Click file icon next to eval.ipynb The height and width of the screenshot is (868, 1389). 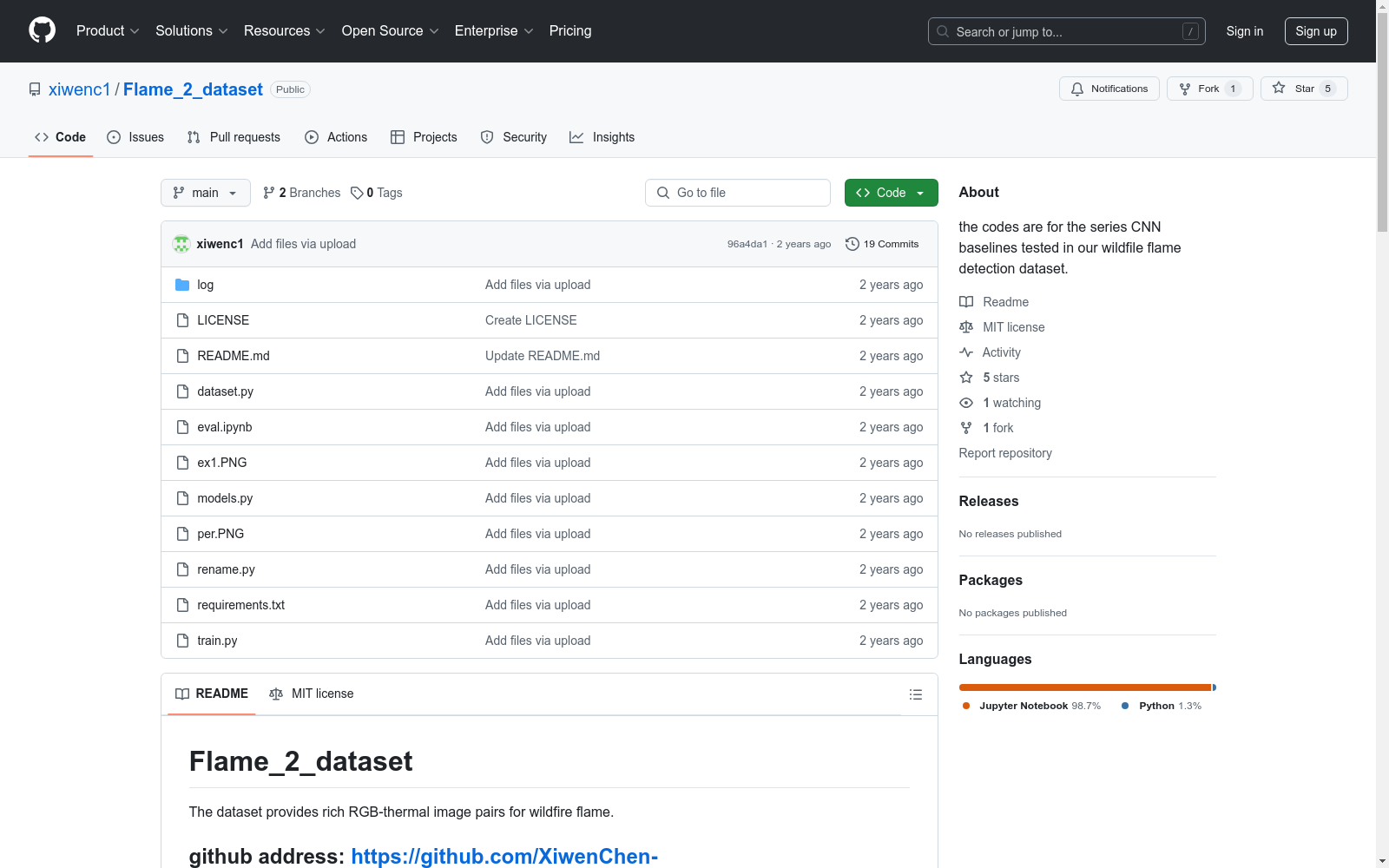[182, 427]
